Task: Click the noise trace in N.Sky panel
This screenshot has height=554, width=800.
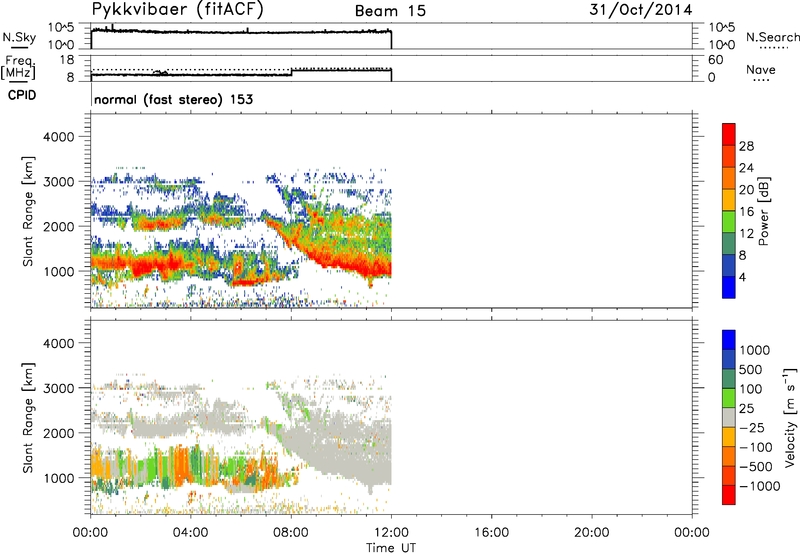Action: (241, 32)
